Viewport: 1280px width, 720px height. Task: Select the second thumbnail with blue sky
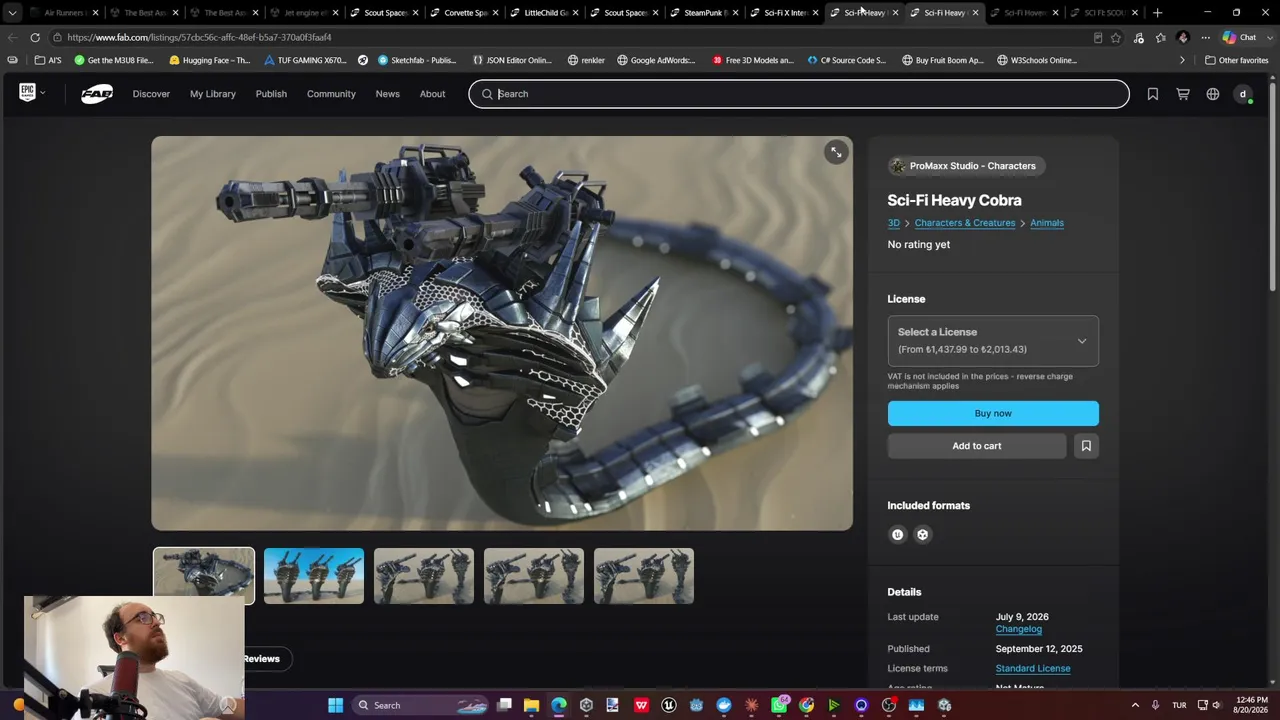tap(314, 576)
